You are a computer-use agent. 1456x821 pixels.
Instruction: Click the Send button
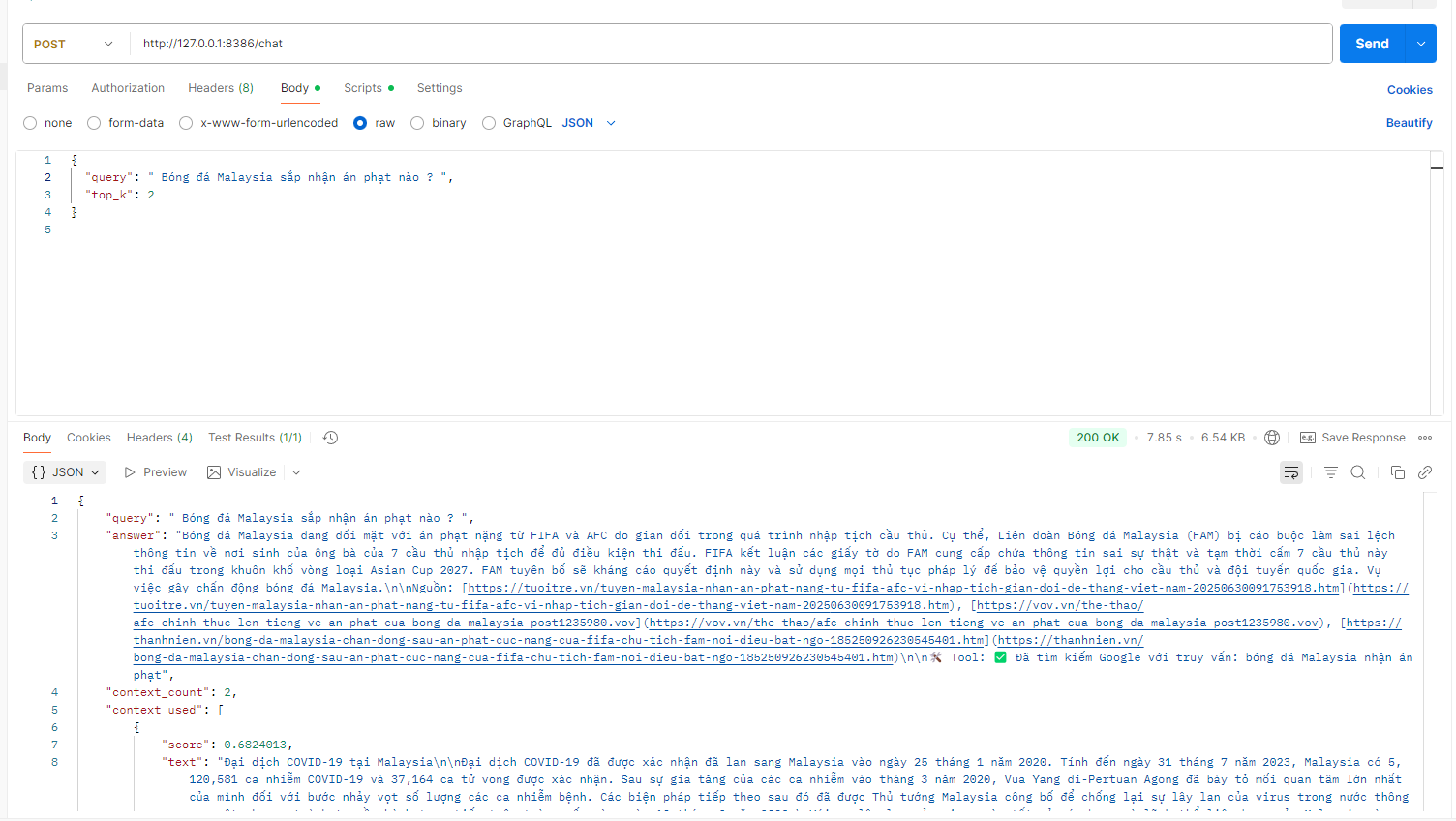pyautogui.click(x=1371, y=44)
